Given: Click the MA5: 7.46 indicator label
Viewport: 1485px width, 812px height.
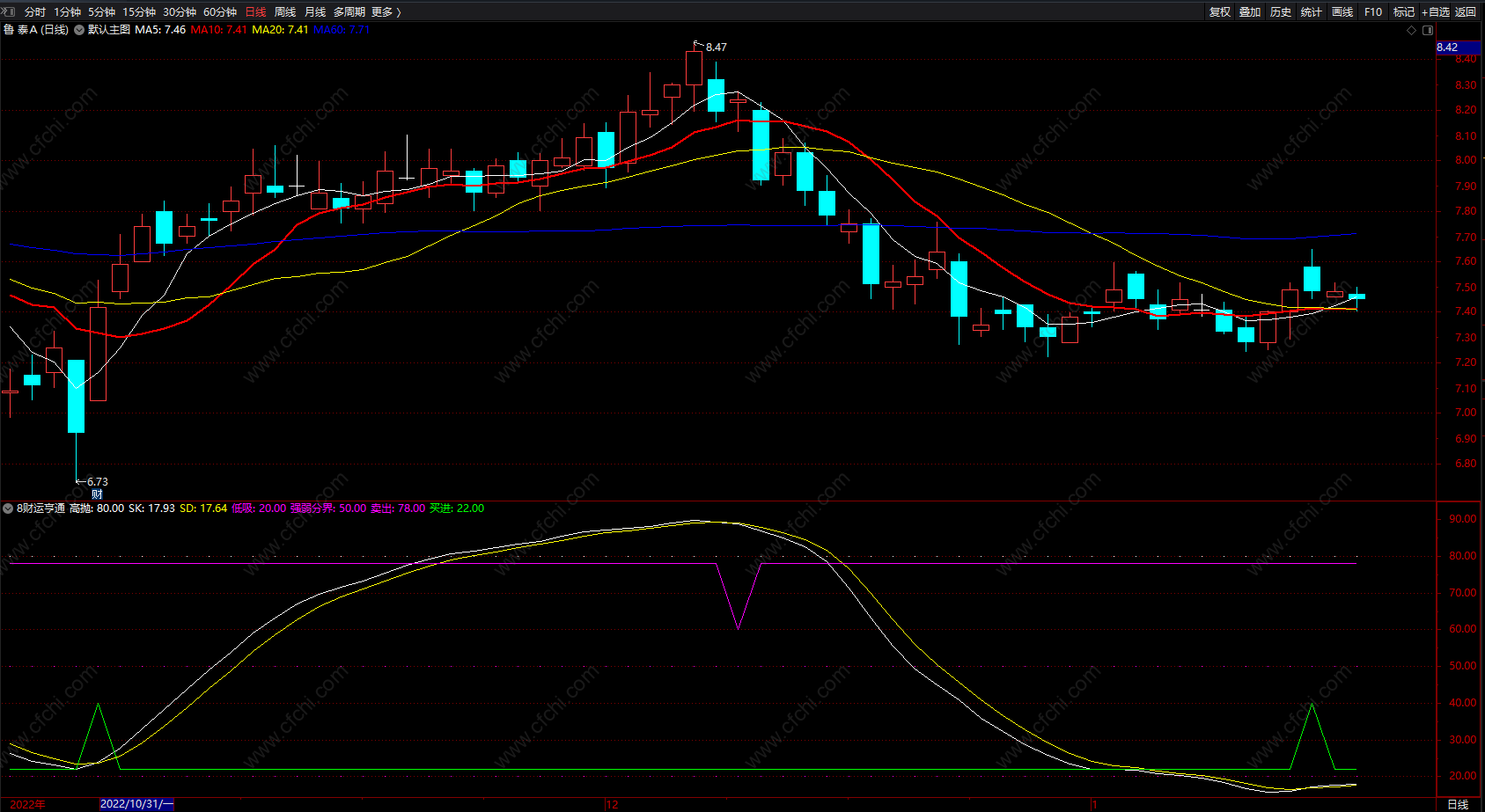Looking at the screenshot, I should (x=160, y=30).
